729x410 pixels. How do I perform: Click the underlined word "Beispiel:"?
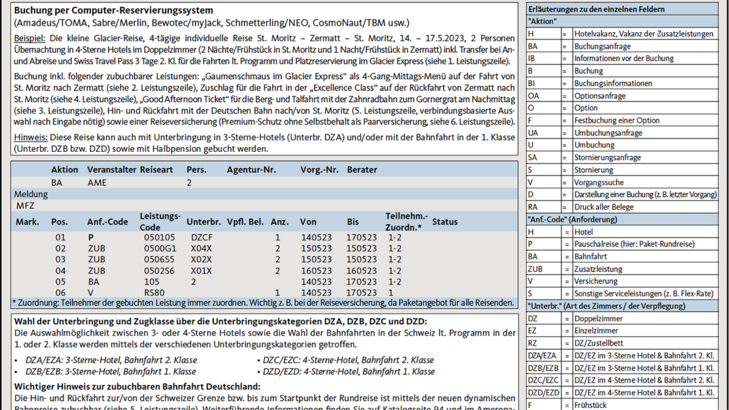[x=29, y=38]
